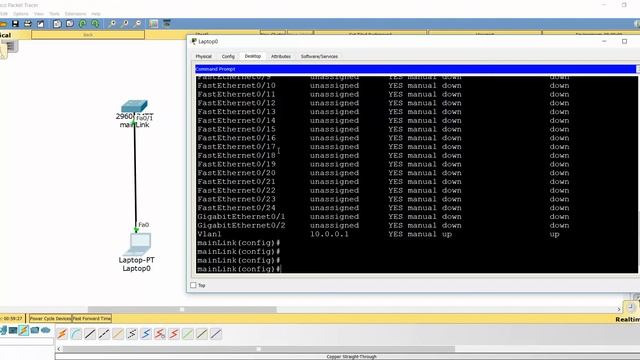Choose the Copper Cross-Over dashed cable
Viewport: 640px width, 360px height.
point(104,334)
